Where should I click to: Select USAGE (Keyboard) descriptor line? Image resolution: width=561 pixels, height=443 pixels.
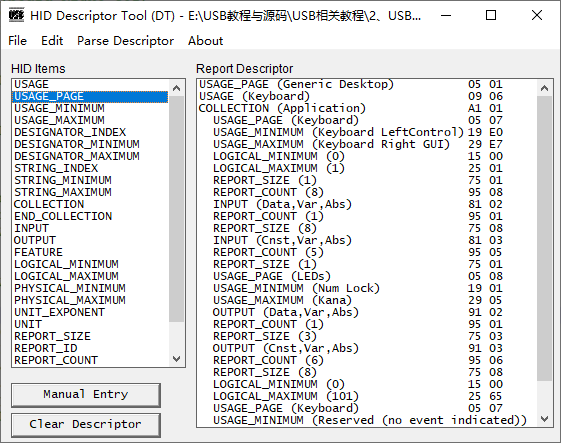[367, 97]
